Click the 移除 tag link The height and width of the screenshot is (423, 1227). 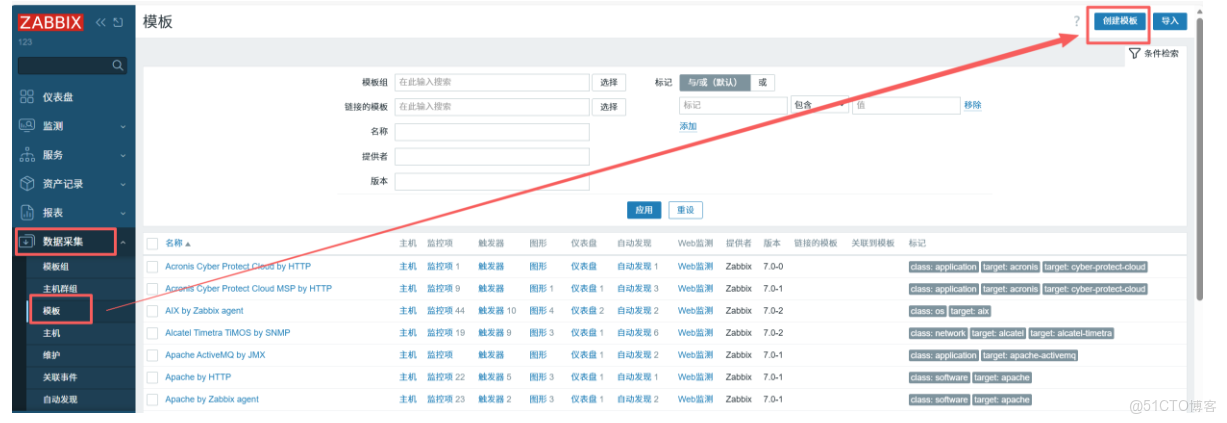click(972, 105)
